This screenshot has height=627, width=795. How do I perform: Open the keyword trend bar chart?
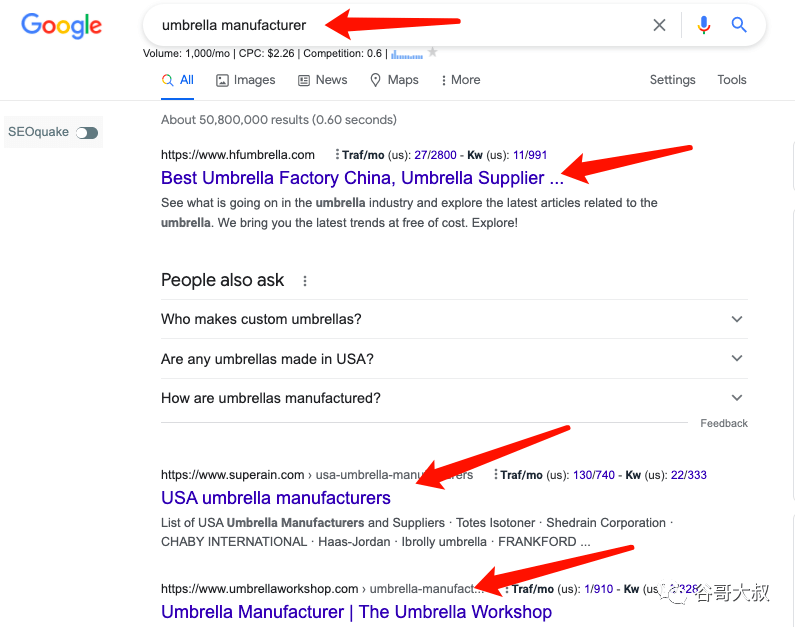tap(407, 52)
